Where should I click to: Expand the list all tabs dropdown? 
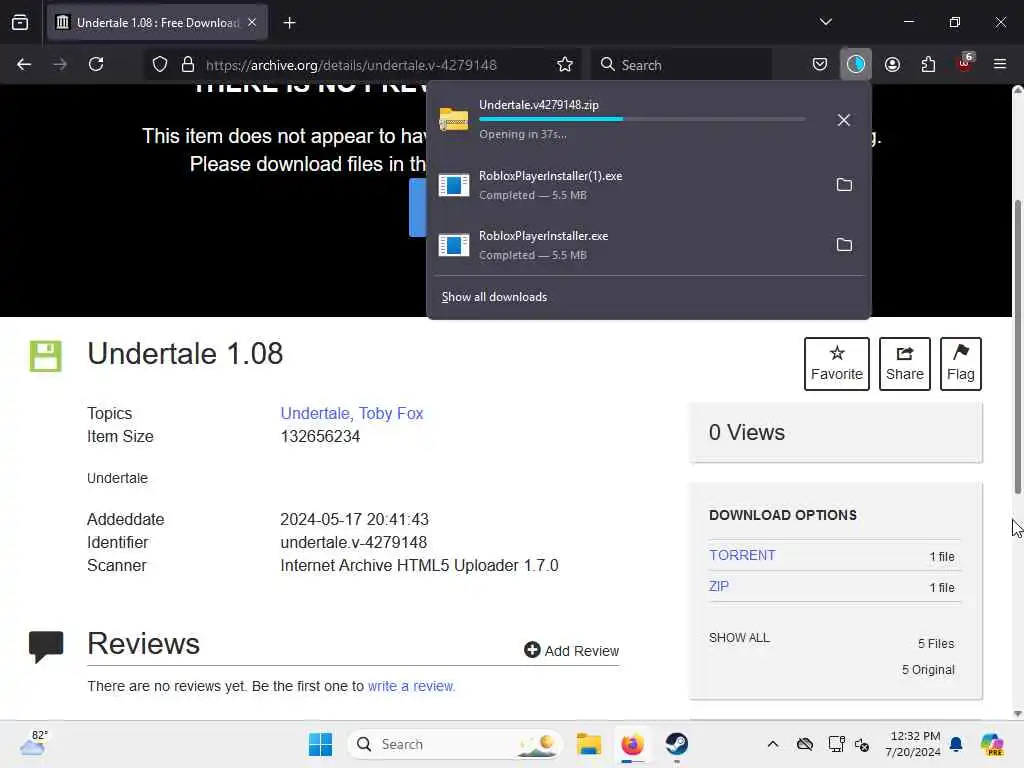(x=825, y=22)
